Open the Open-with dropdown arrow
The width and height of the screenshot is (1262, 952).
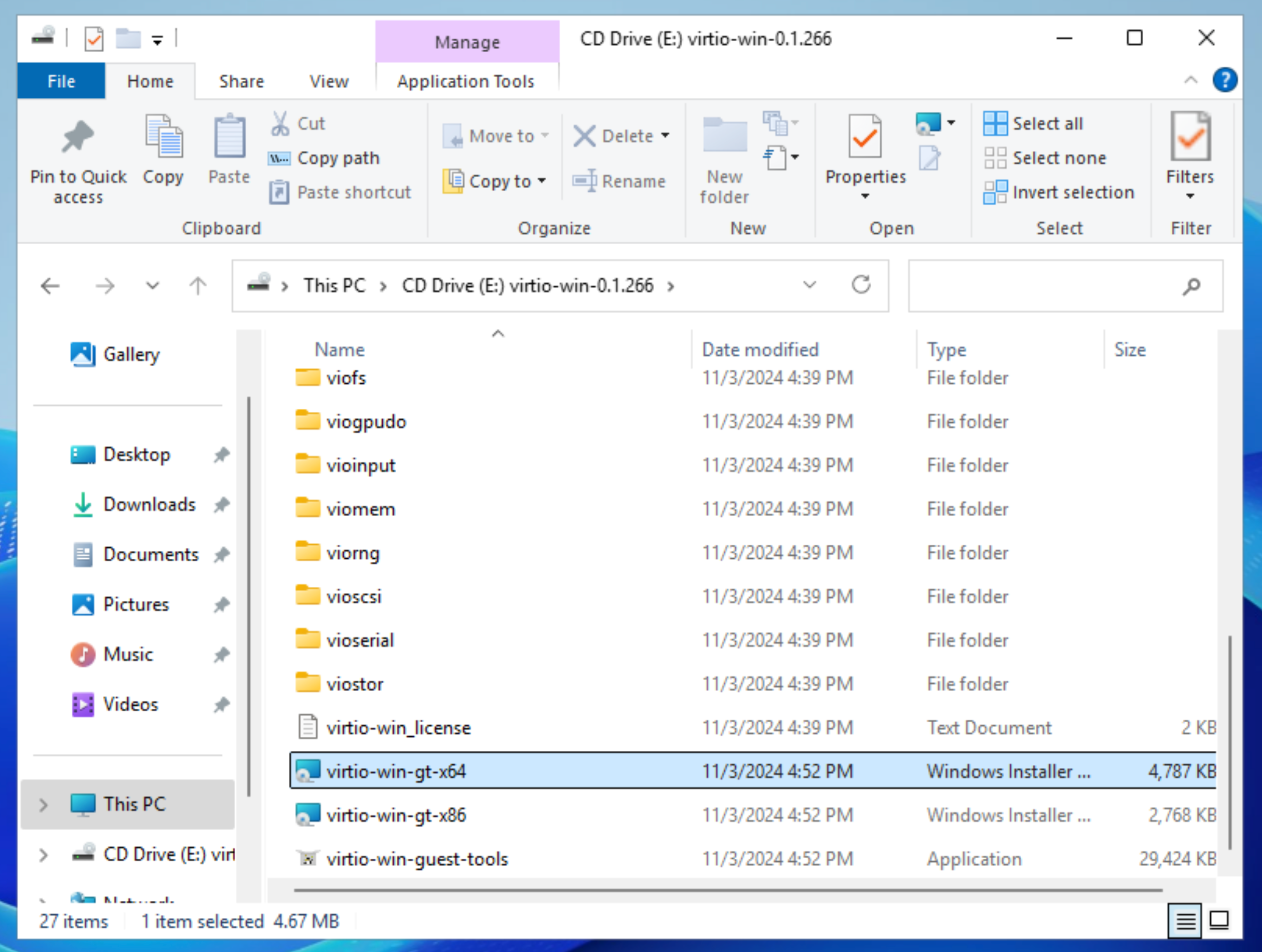[x=951, y=122]
